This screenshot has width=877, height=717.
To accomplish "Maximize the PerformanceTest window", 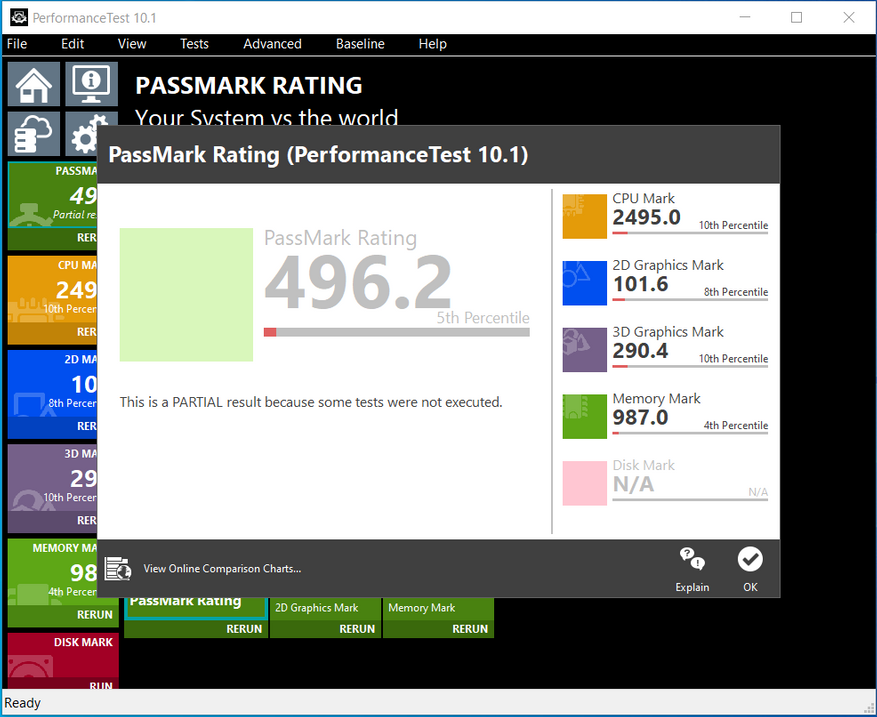I will point(796,17).
